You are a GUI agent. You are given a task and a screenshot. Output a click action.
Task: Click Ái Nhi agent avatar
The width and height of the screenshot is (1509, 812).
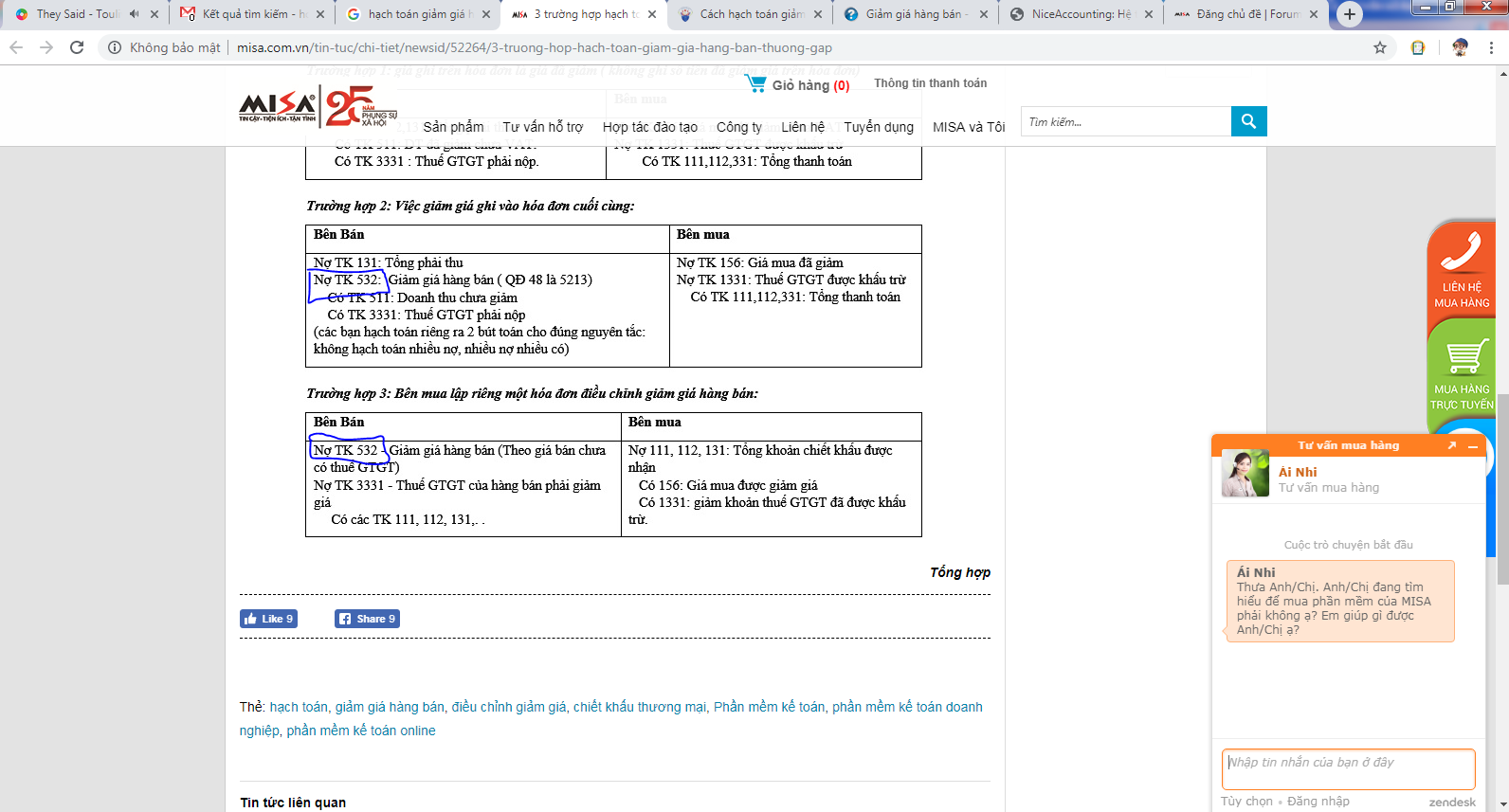[x=1245, y=474]
